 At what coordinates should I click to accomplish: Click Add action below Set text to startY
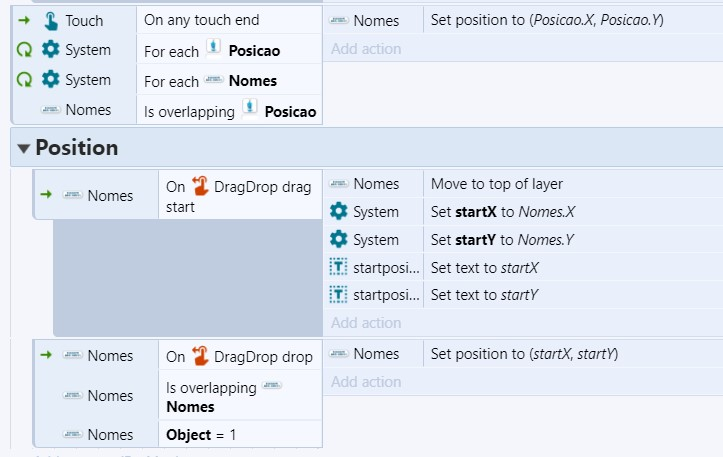(366, 323)
